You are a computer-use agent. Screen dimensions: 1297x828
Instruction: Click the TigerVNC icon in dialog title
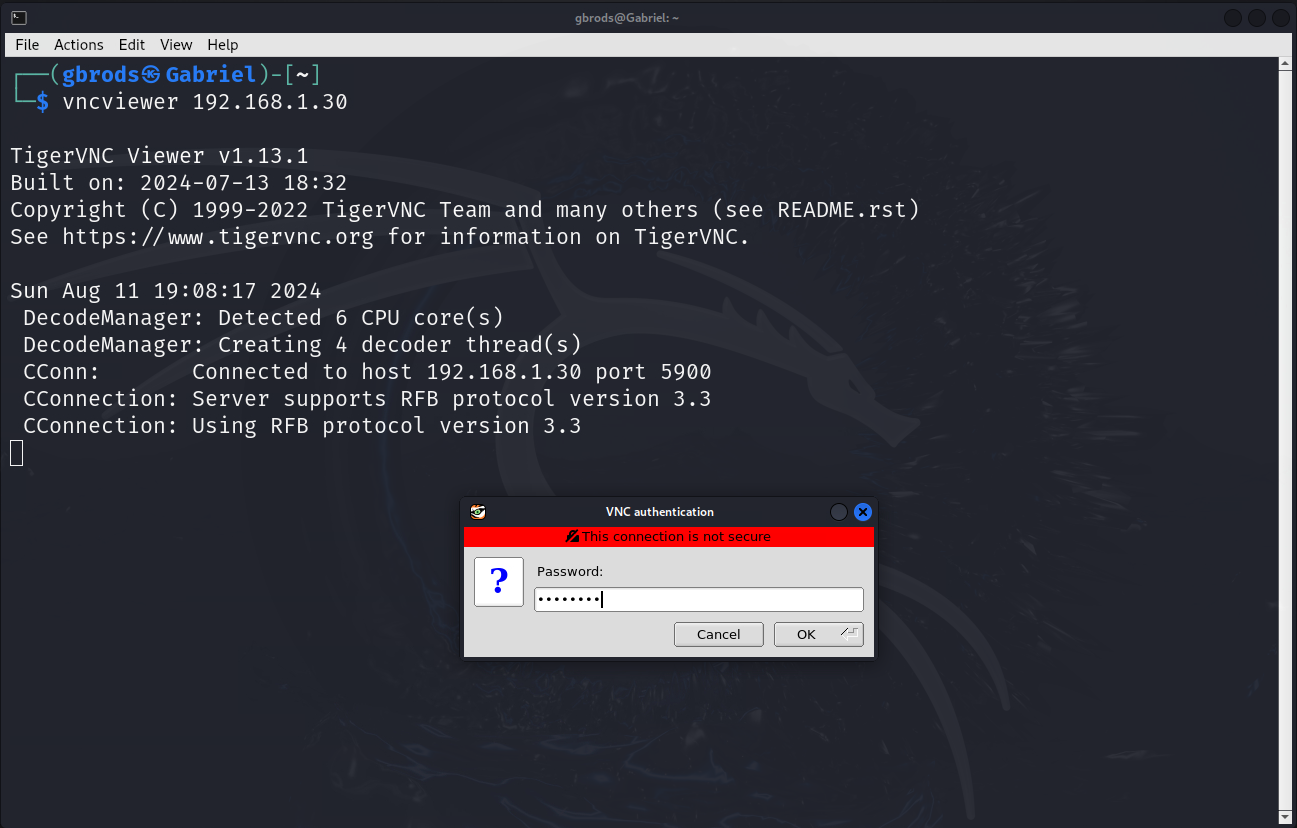click(x=478, y=512)
